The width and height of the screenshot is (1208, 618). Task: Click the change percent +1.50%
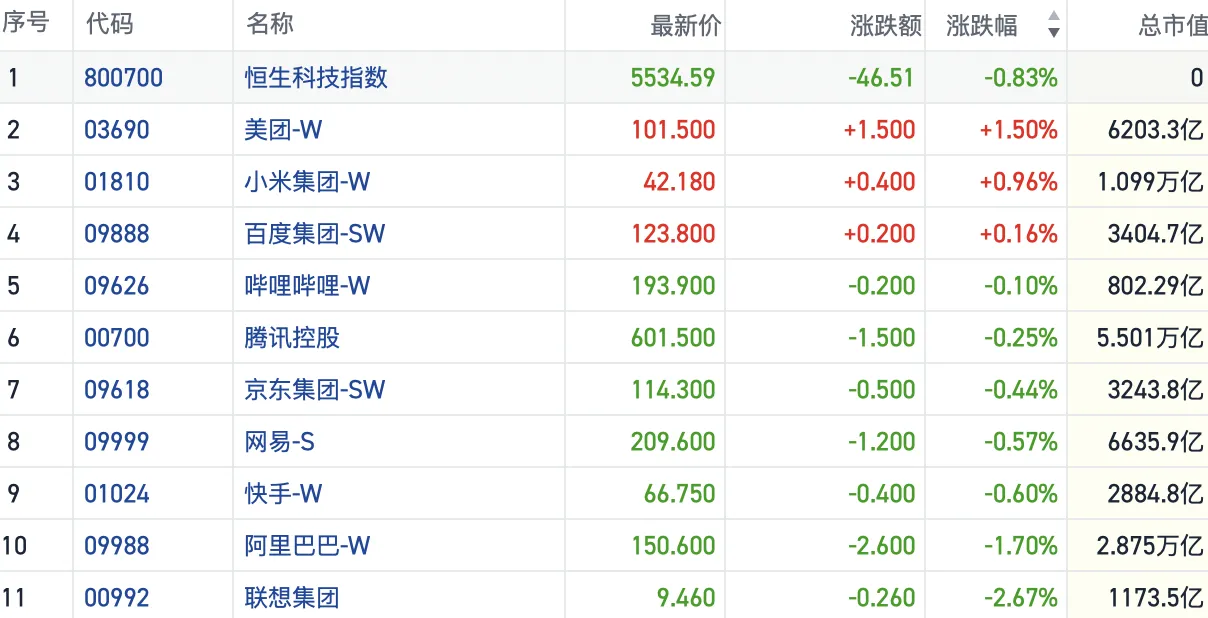tap(1018, 129)
